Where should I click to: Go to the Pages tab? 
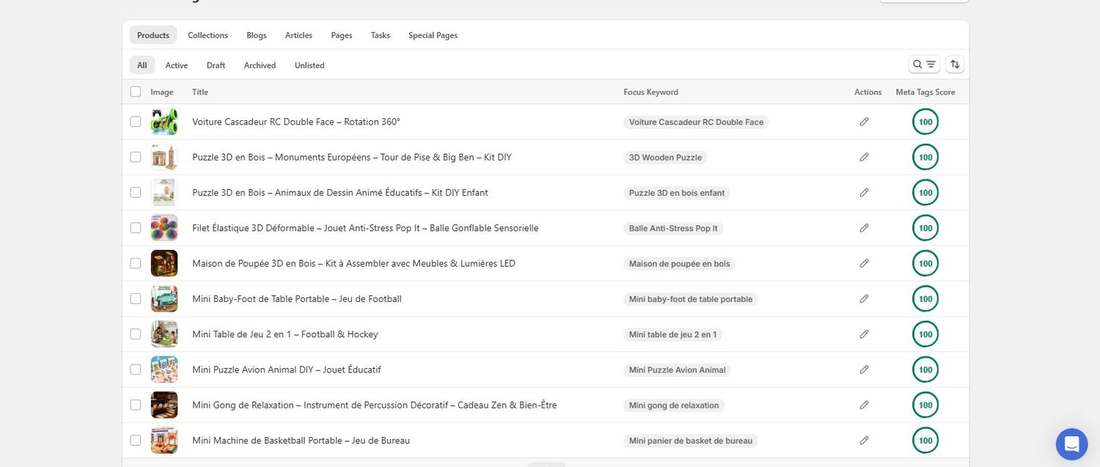pyautogui.click(x=342, y=35)
